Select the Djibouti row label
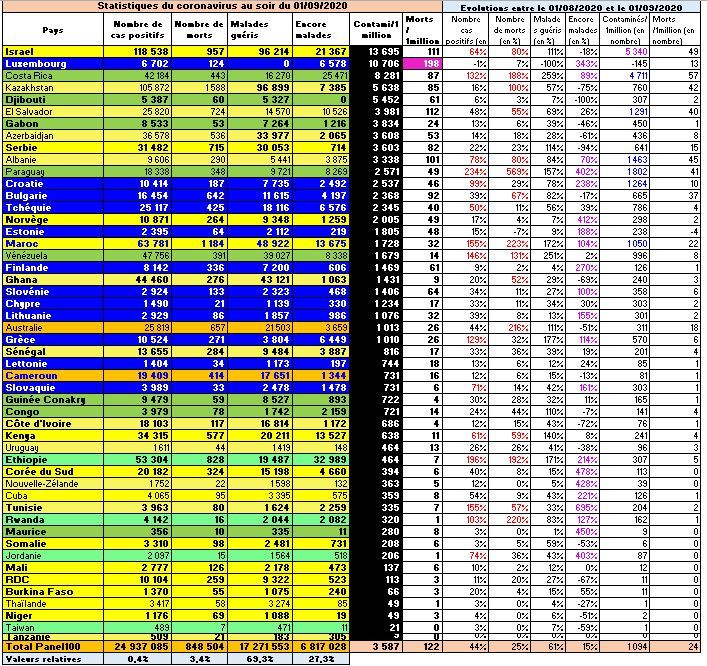 (53, 100)
